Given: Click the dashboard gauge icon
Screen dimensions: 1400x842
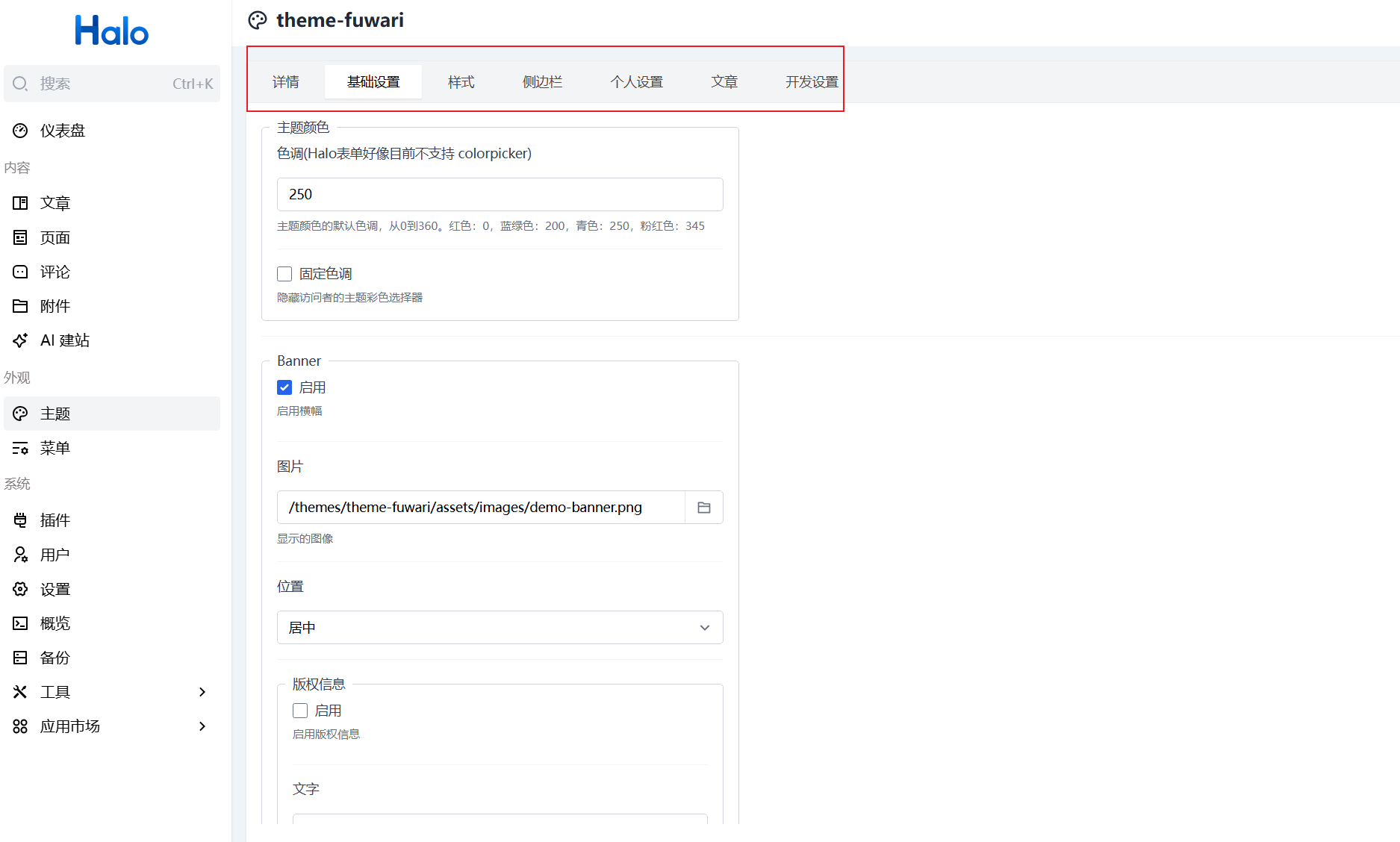Looking at the screenshot, I should click(20, 131).
